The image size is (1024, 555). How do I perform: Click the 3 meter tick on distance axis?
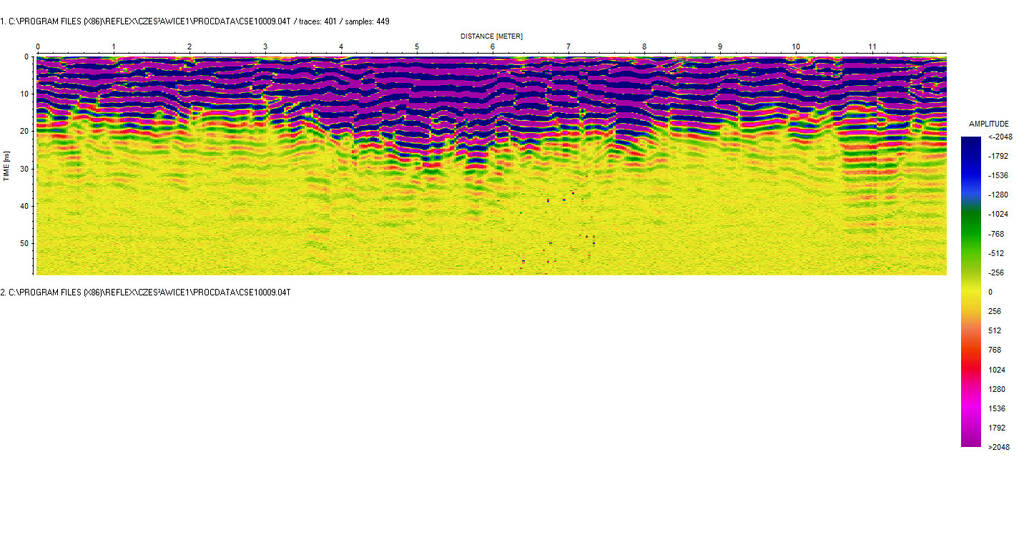pos(265,47)
